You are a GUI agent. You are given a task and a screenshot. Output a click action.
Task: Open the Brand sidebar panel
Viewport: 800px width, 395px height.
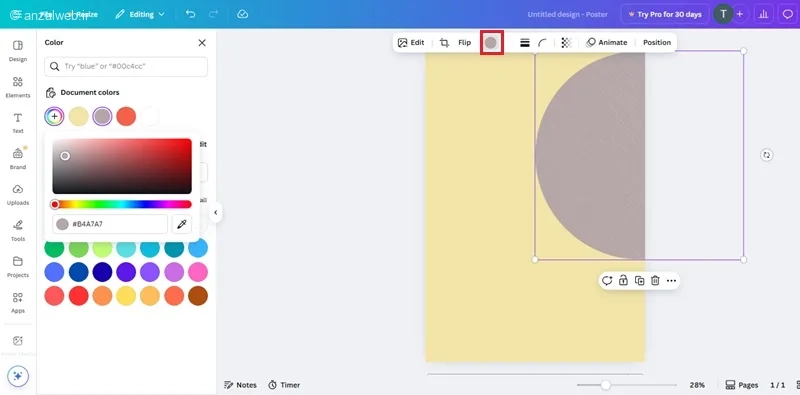click(x=18, y=159)
